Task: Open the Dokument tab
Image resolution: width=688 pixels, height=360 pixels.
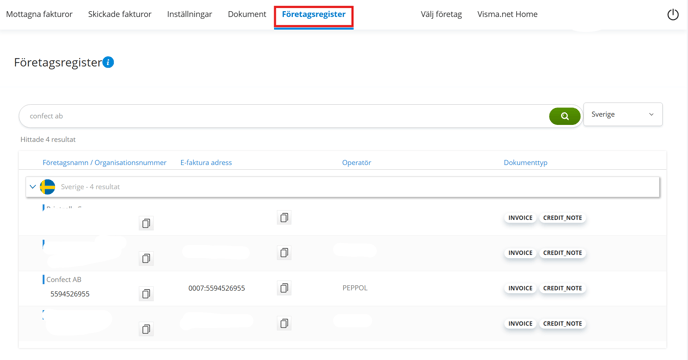Action: click(247, 14)
